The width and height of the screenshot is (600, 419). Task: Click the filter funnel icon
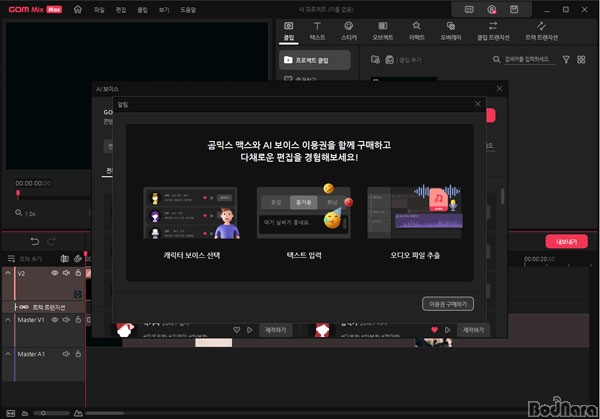(x=566, y=59)
